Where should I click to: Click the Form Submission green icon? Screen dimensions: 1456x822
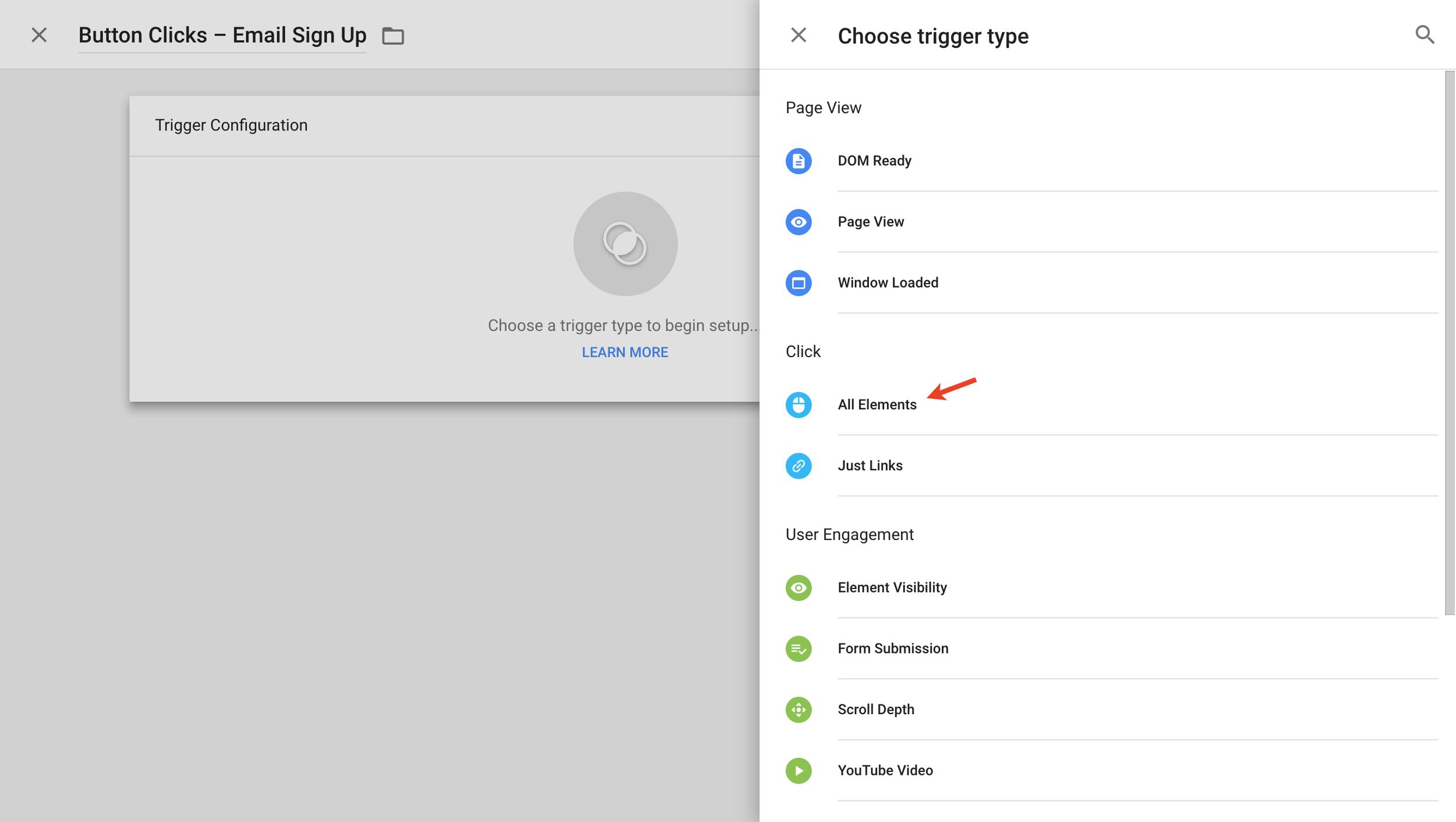point(798,649)
